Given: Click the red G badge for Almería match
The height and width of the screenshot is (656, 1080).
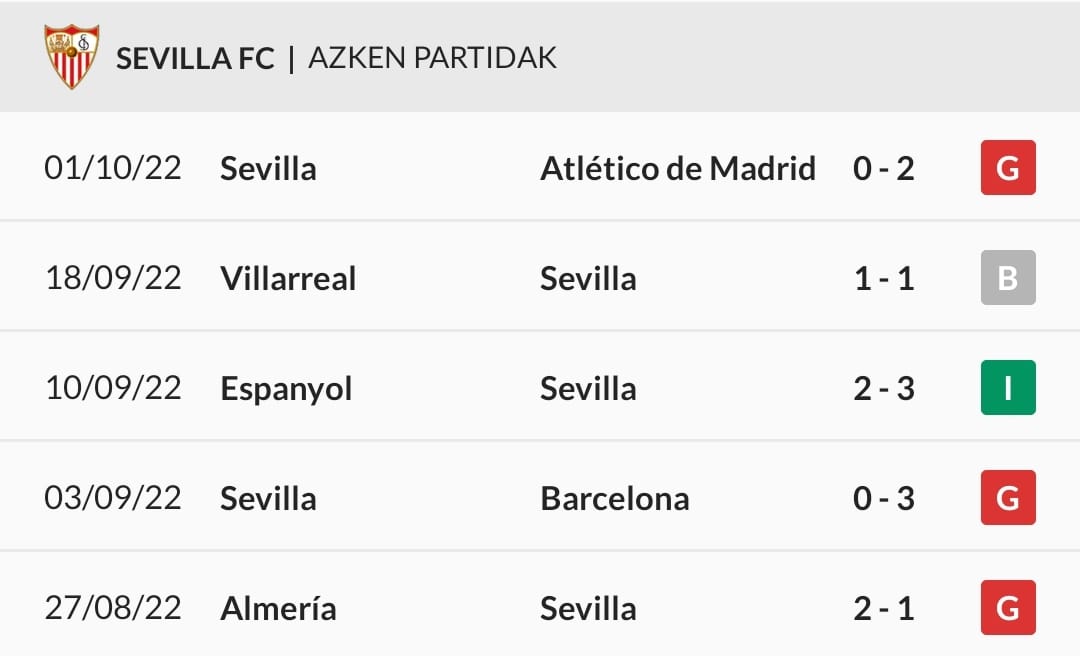Looking at the screenshot, I should coord(1008,608).
